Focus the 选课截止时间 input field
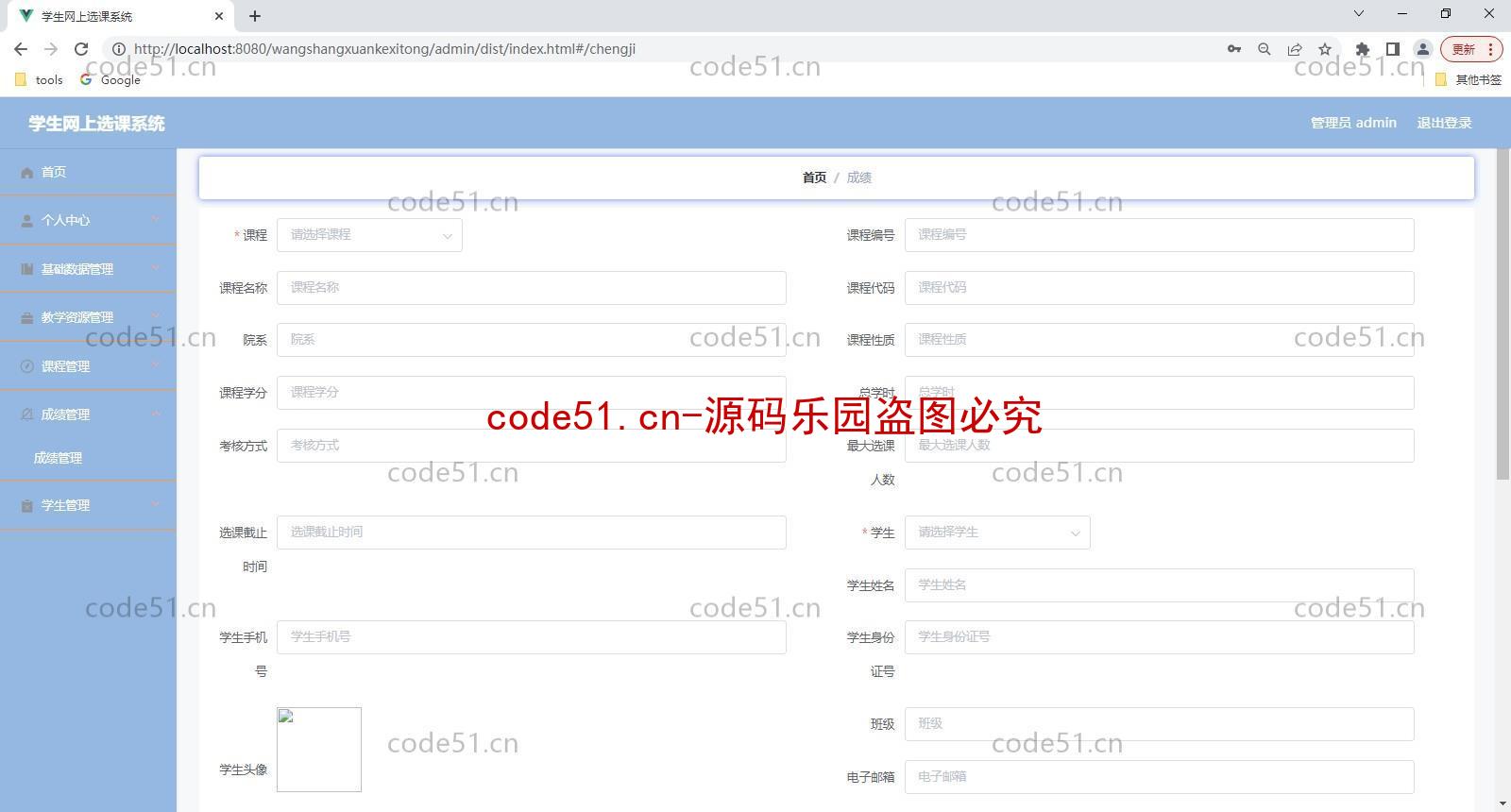The height and width of the screenshot is (812, 1511). [531, 533]
